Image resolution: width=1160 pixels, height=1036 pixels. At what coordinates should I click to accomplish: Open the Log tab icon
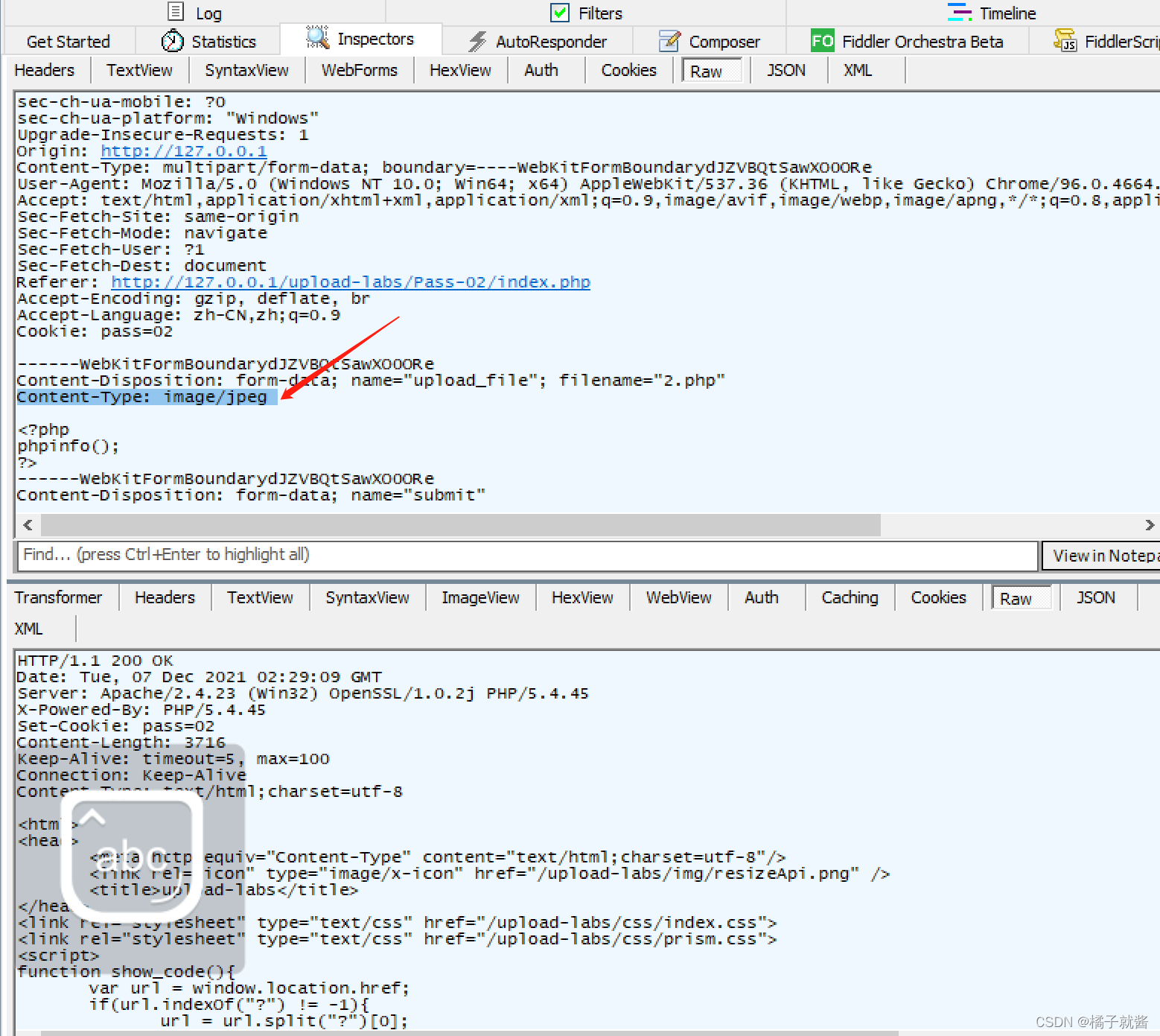click(176, 12)
